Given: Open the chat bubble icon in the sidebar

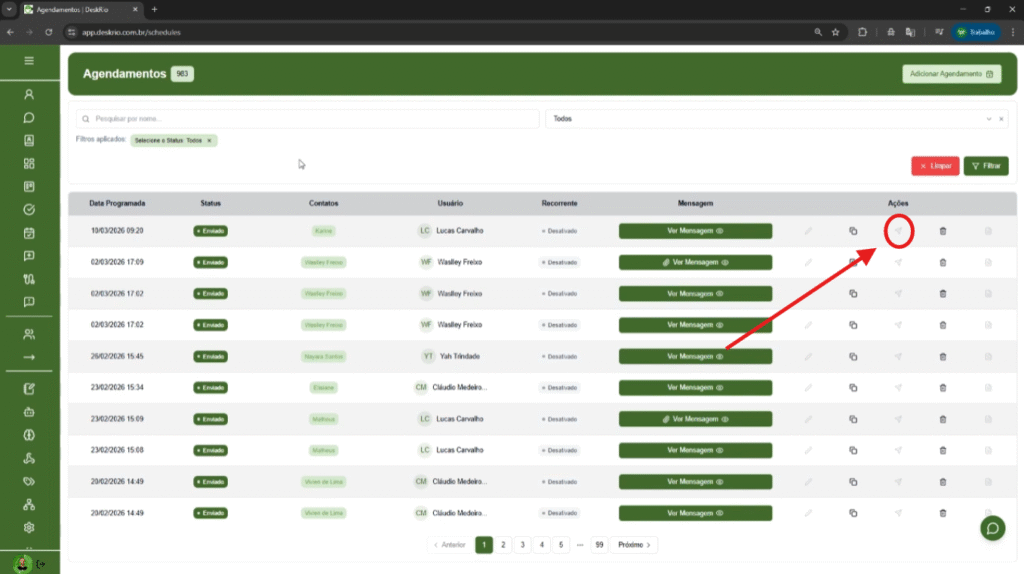Looking at the screenshot, I should click(29, 117).
